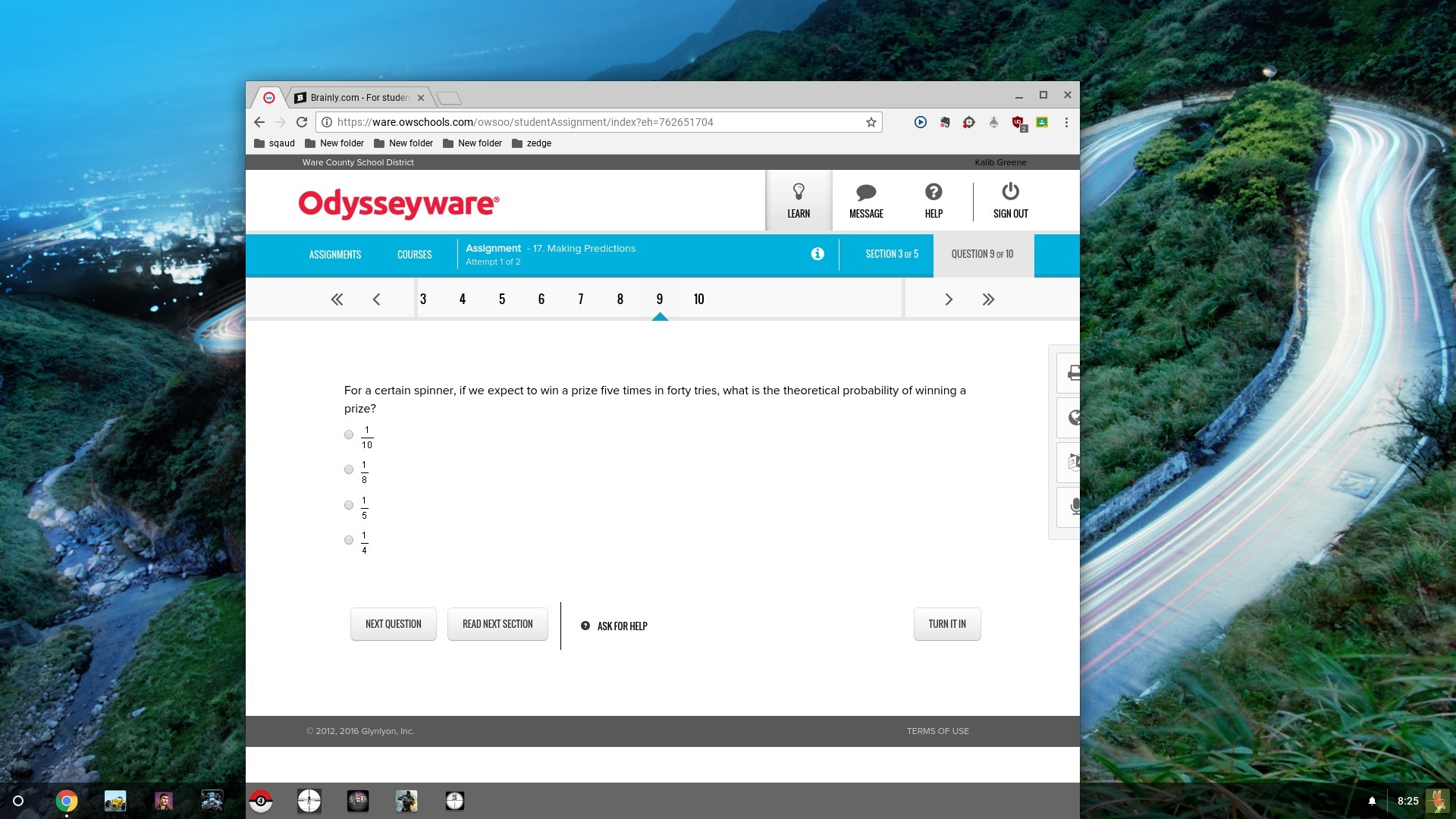The height and width of the screenshot is (819, 1456).
Task: Choose the 1/4 answer radio button
Action: pyautogui.click(x=349, y=540)
